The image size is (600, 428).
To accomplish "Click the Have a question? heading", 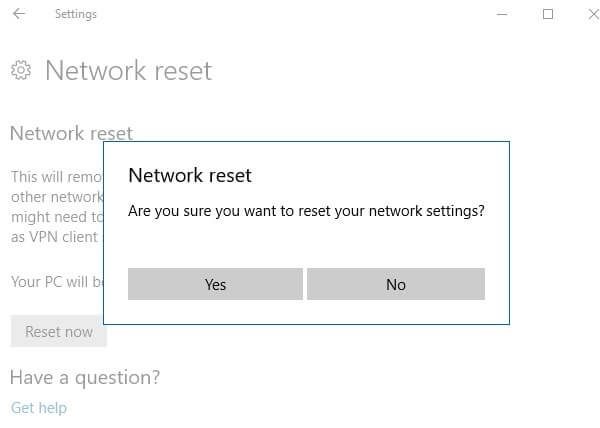I will tap(84, 377).
